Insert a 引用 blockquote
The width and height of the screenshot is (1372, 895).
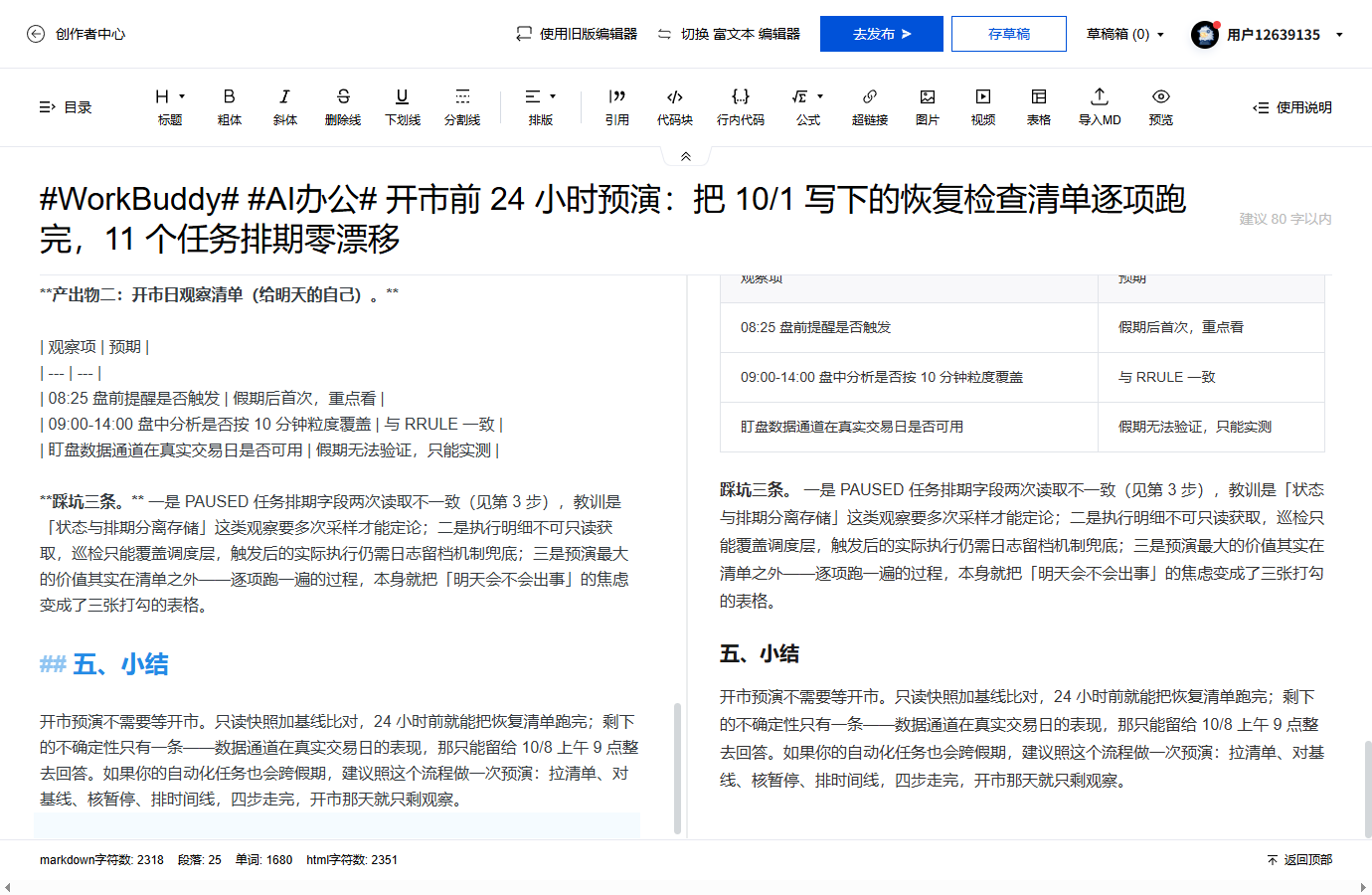[617, 107]
